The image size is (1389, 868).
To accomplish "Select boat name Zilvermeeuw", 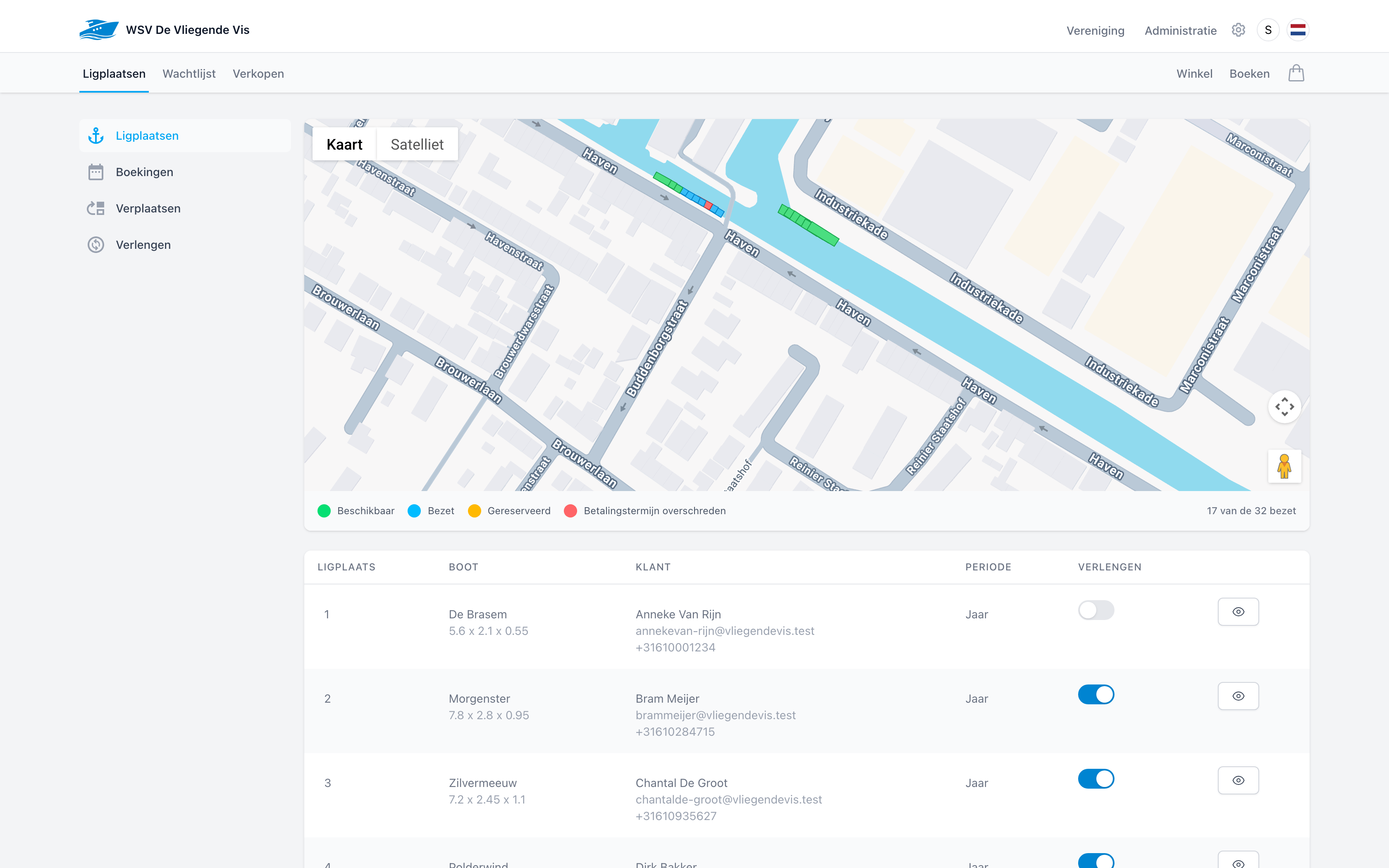I will coord(483,783).
